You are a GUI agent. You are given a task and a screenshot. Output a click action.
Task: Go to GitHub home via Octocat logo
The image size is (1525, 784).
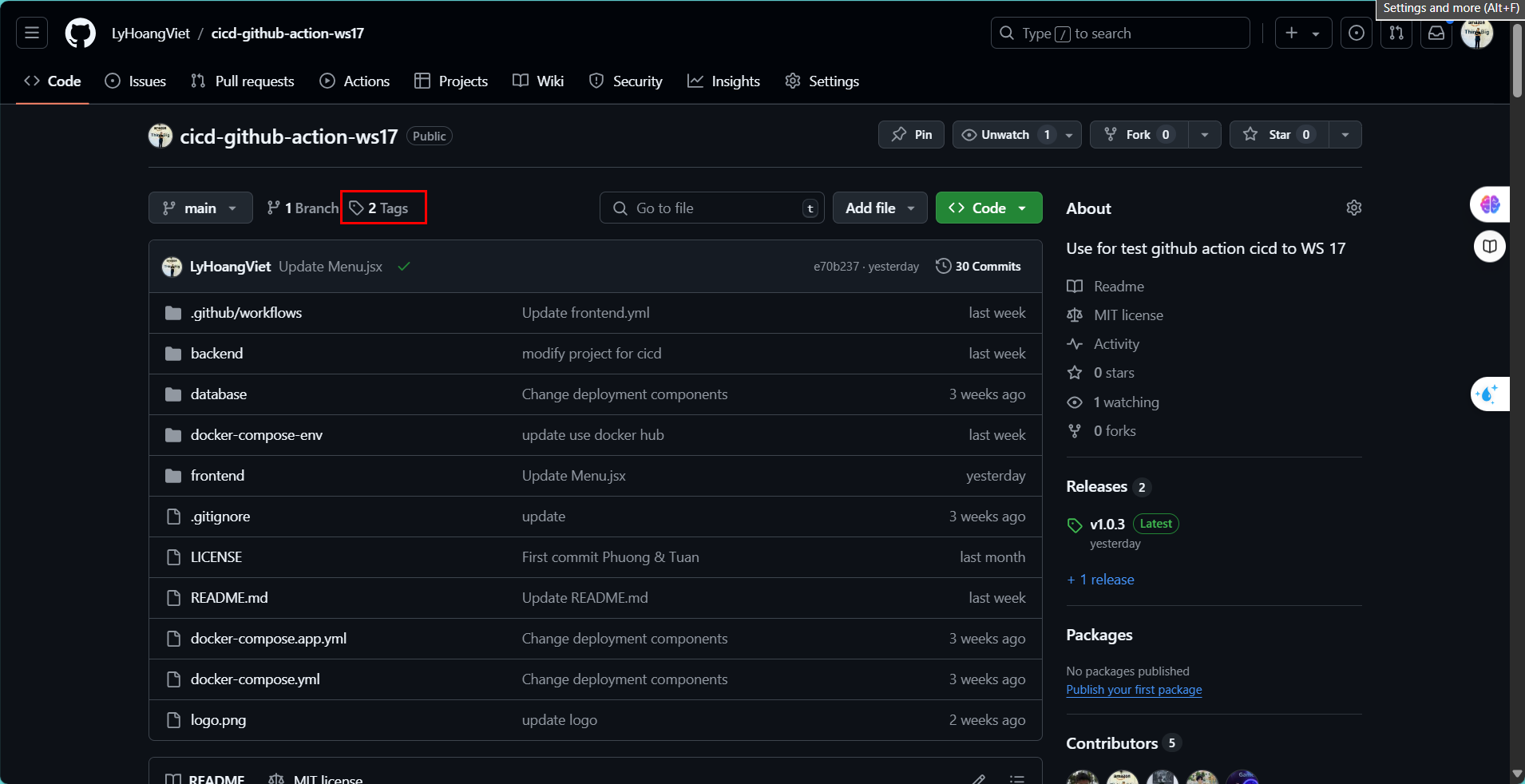[80, 33]
